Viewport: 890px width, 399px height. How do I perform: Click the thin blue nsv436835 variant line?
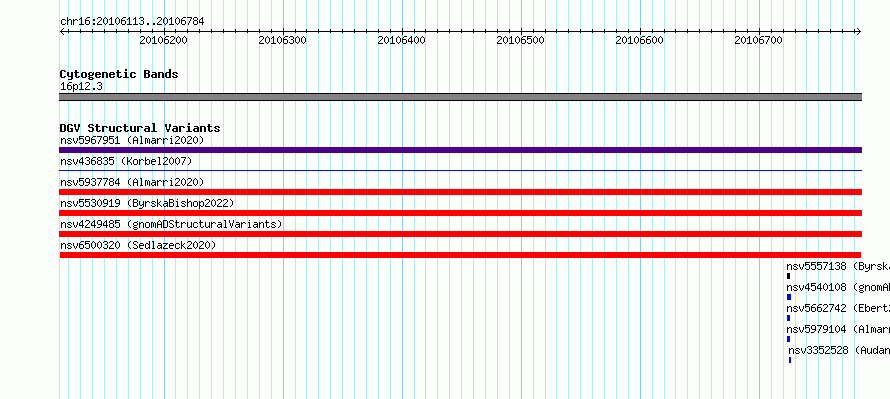[460, 170]
